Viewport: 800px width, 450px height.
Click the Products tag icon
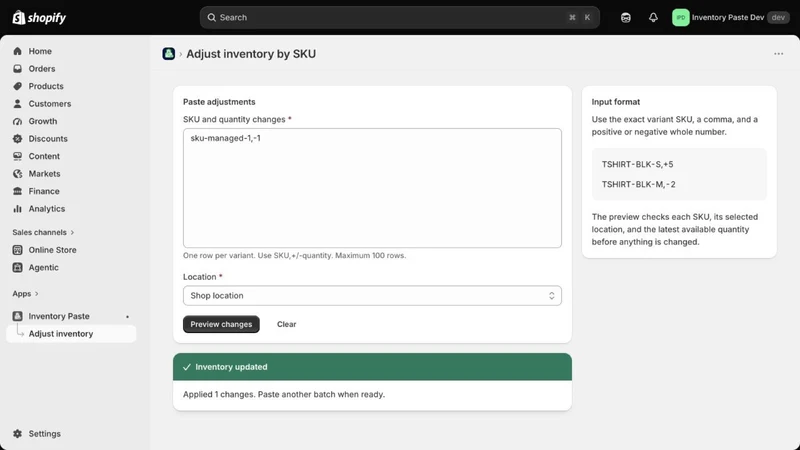pos(17,86)
